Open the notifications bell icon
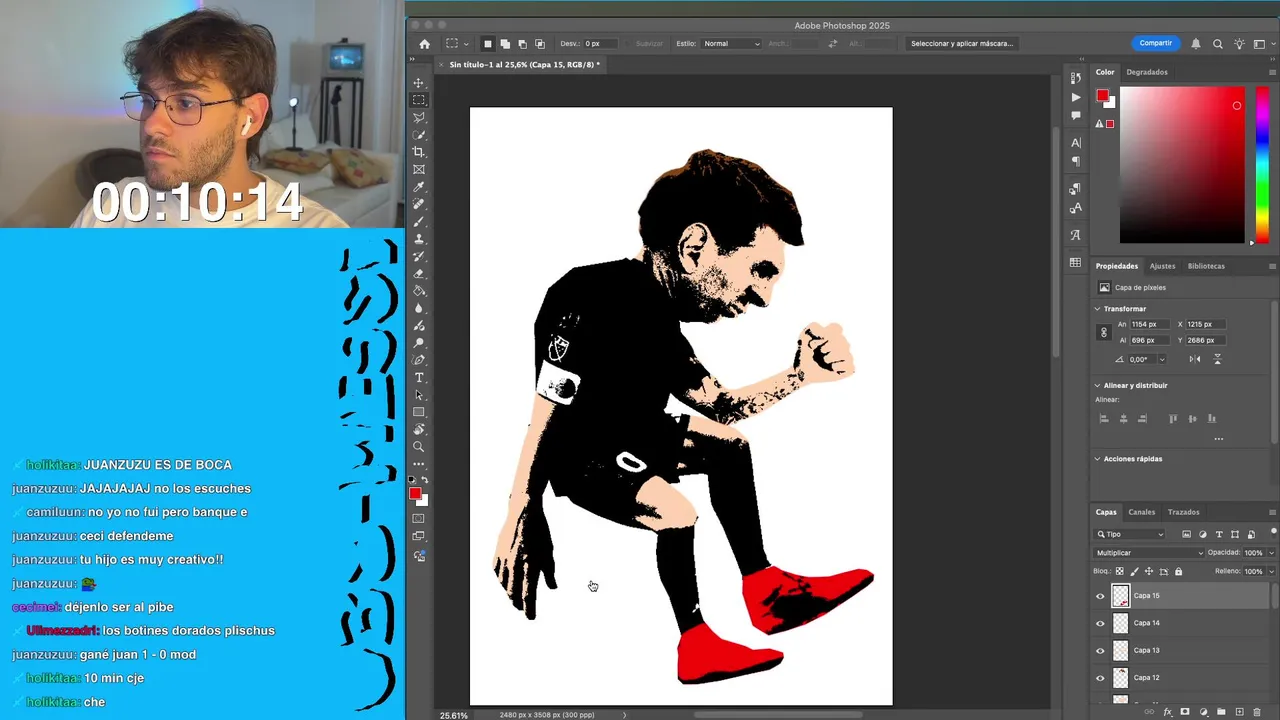Viewport: 1280px width, 720px height. [1196, 44]
